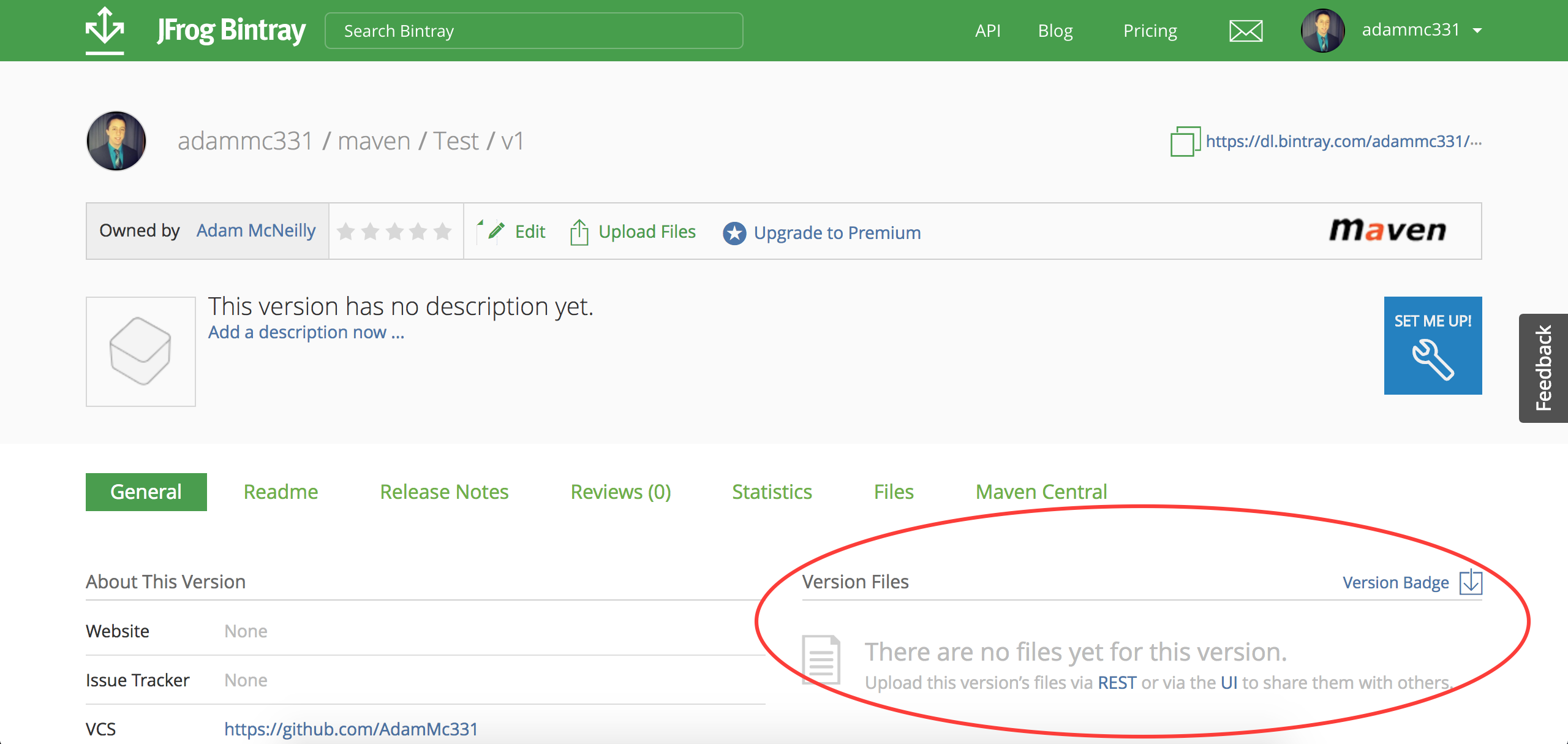The height and width of the screenshot is (744, 1568).
Task: Click the pencil Edit icon
Action: (x=496, y=231)
